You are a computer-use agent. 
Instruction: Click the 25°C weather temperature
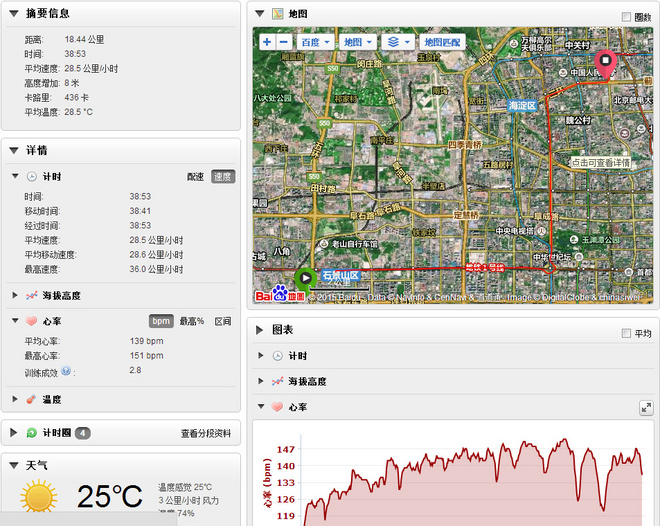[110, 497]
